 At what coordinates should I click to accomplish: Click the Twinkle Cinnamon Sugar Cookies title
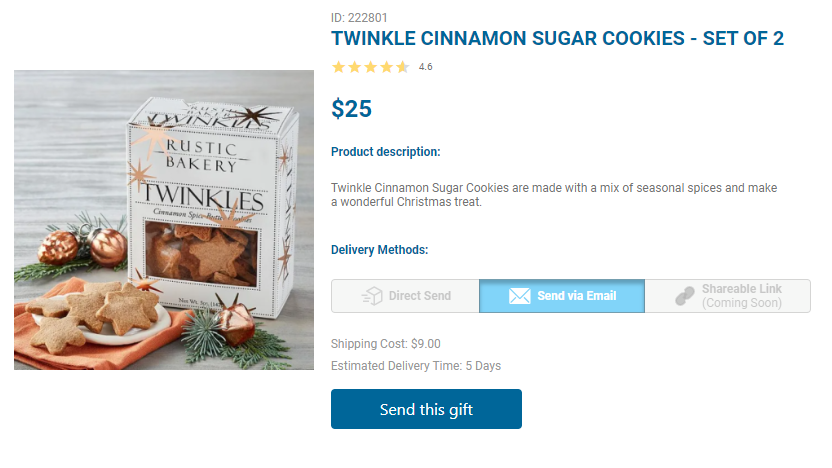tap(557, 39)
